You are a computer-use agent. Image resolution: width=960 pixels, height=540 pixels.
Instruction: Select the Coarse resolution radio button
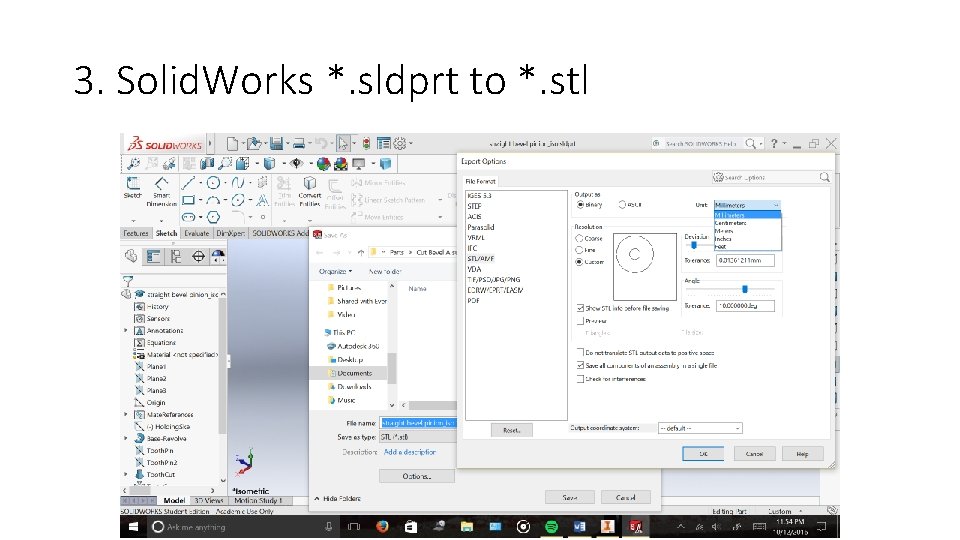579,238
